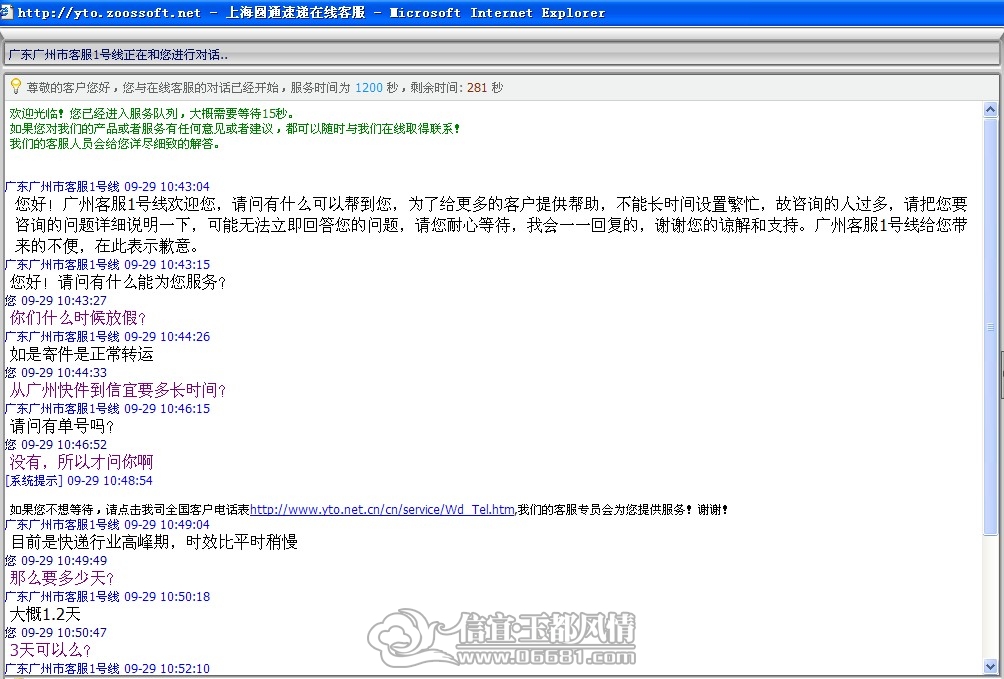Click the Internet Explorer page icon in title bar

click(x=6, y=12)
